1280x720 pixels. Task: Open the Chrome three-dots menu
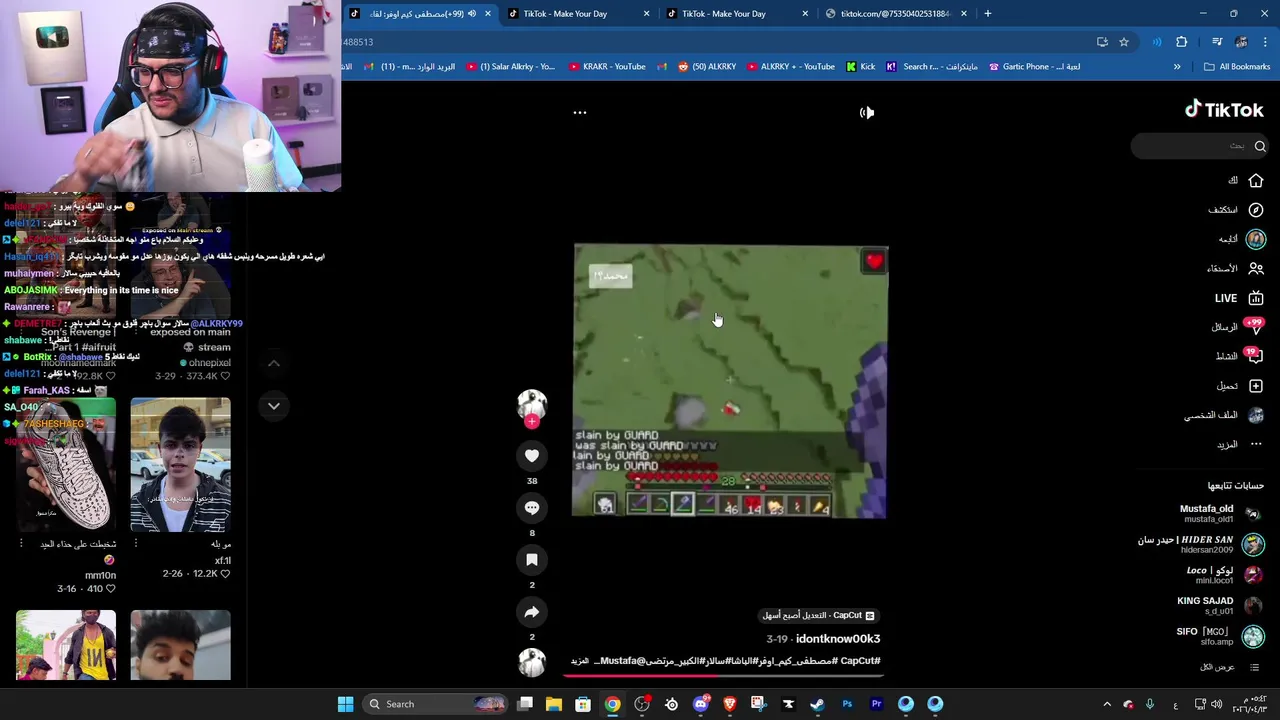[1265, 42]
